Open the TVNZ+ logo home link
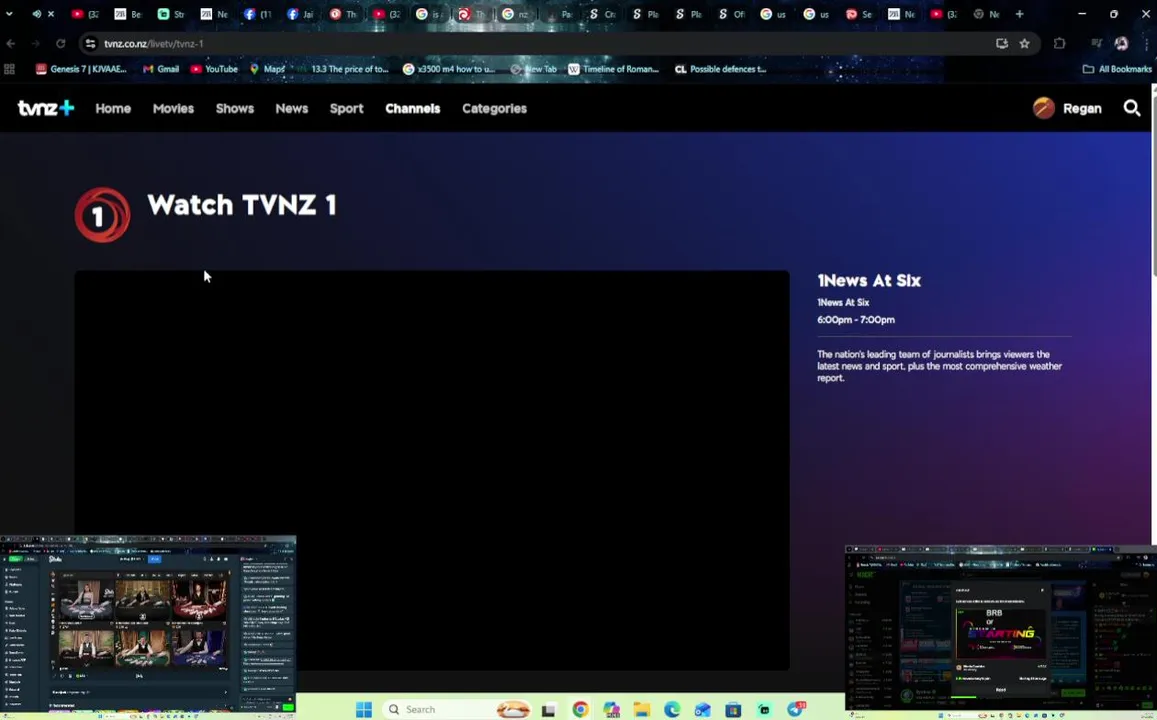Image resolution: width=1157 pixels, height=720 pixels. (46, 108)
